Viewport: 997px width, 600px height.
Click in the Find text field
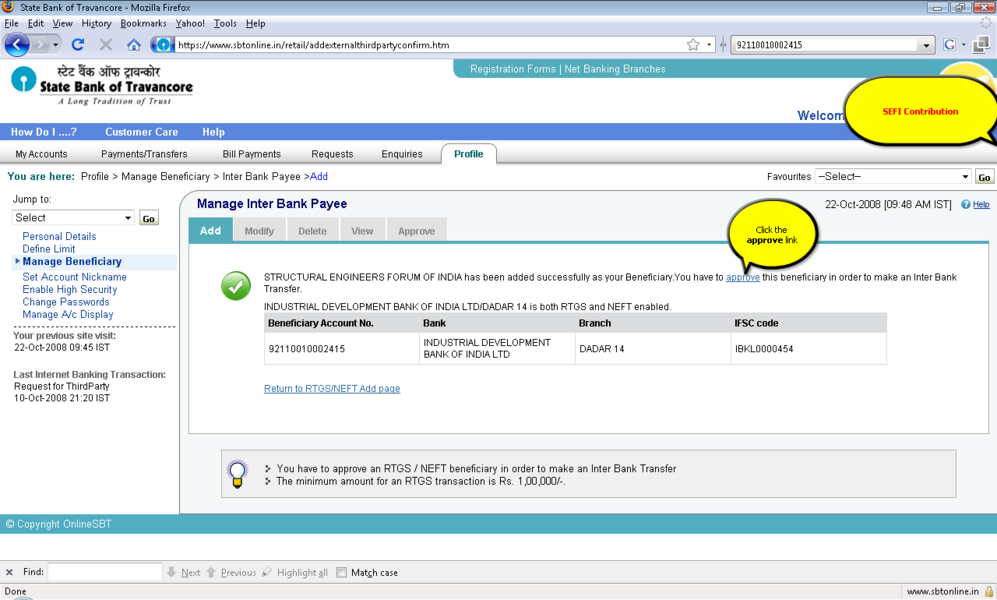point(105,573)
